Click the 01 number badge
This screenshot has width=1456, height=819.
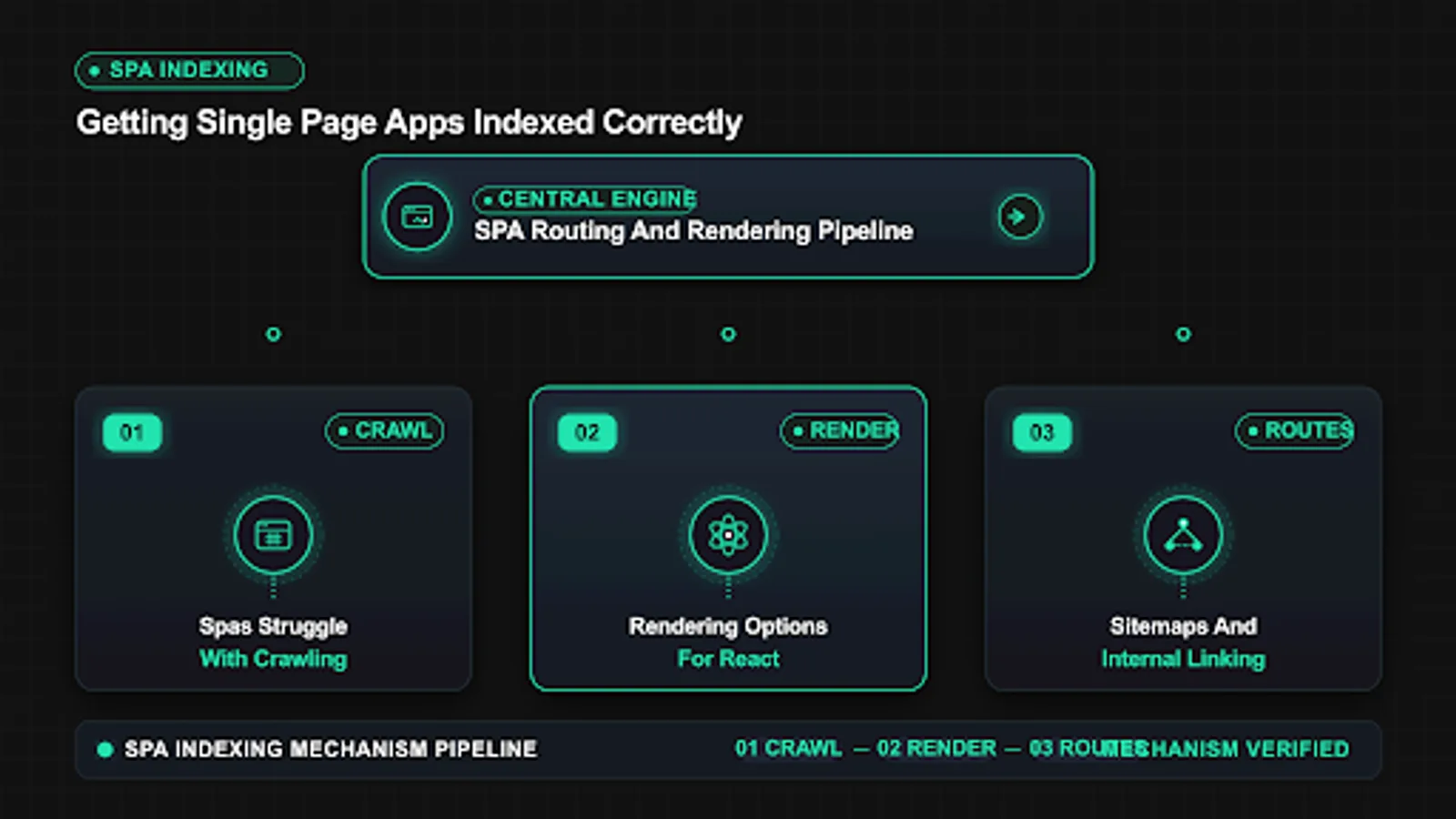coord(133,432)
